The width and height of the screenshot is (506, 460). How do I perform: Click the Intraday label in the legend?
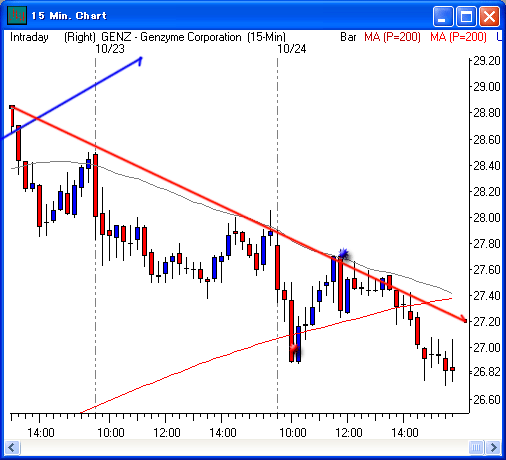coord(29,37)
